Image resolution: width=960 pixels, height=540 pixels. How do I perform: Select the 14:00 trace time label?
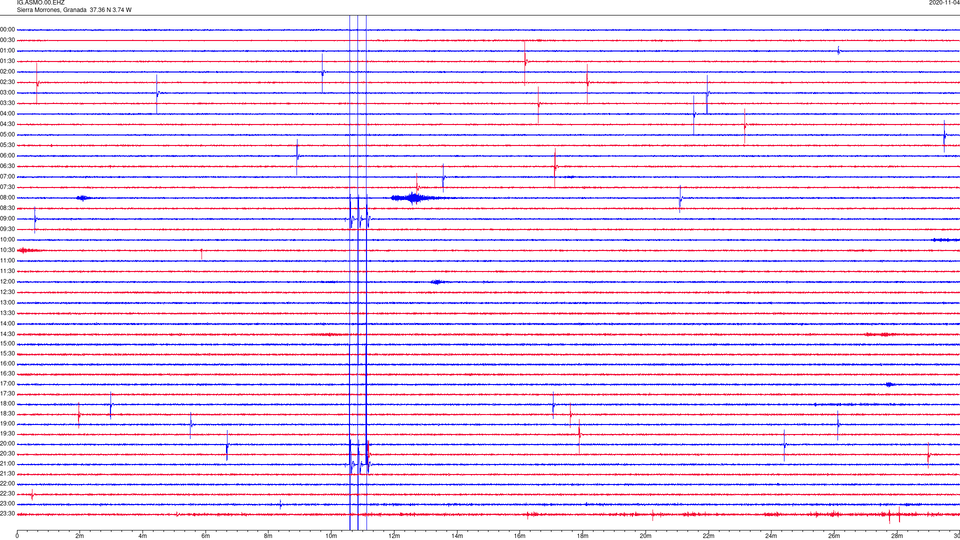click(x=7, y=324)
